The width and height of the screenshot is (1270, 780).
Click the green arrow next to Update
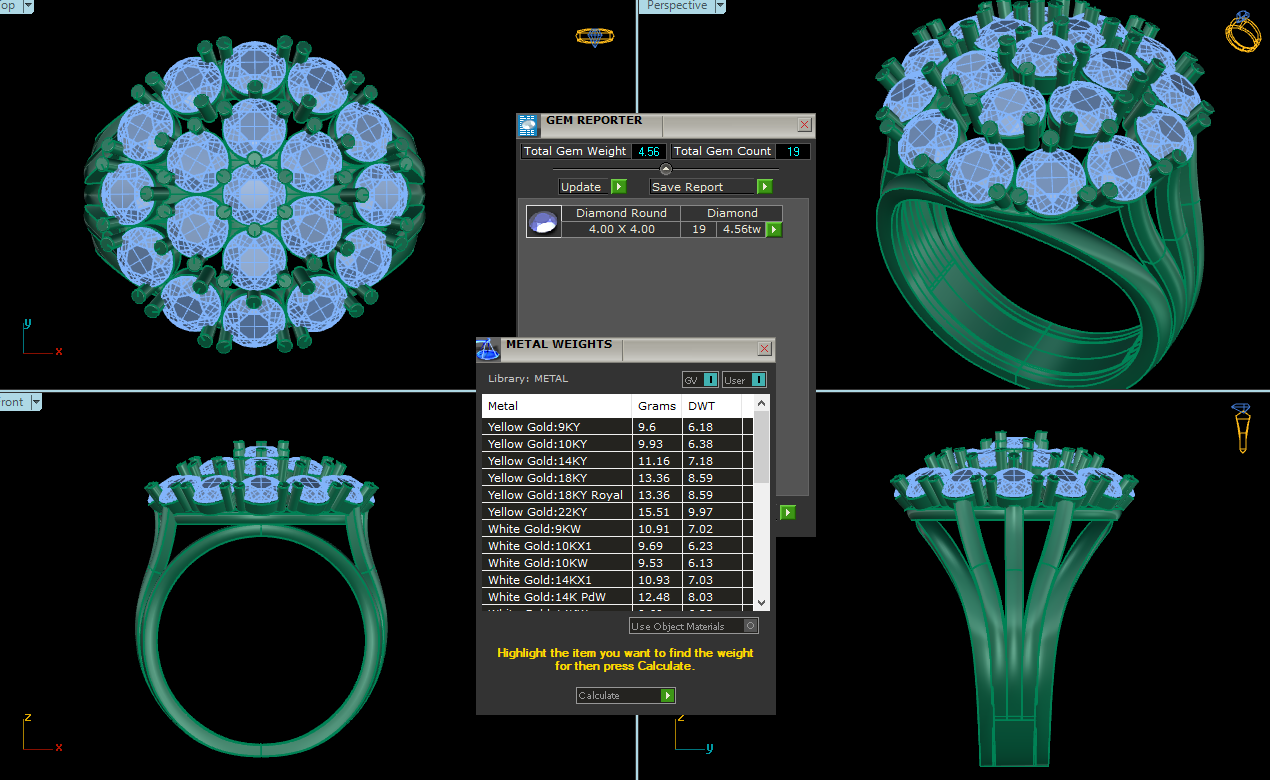(618, 187)
